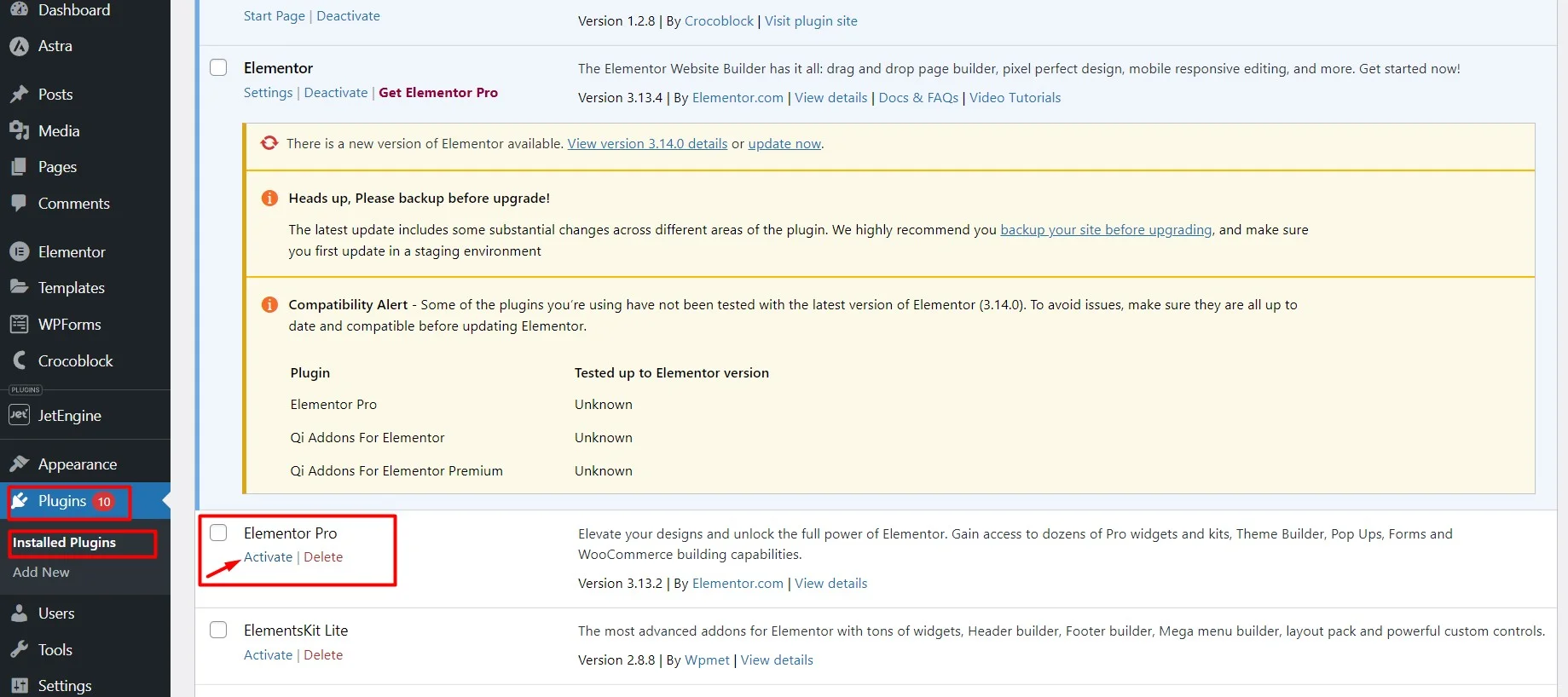
Task: Open backup your site before upgrading link
Action: [1106, 229]
